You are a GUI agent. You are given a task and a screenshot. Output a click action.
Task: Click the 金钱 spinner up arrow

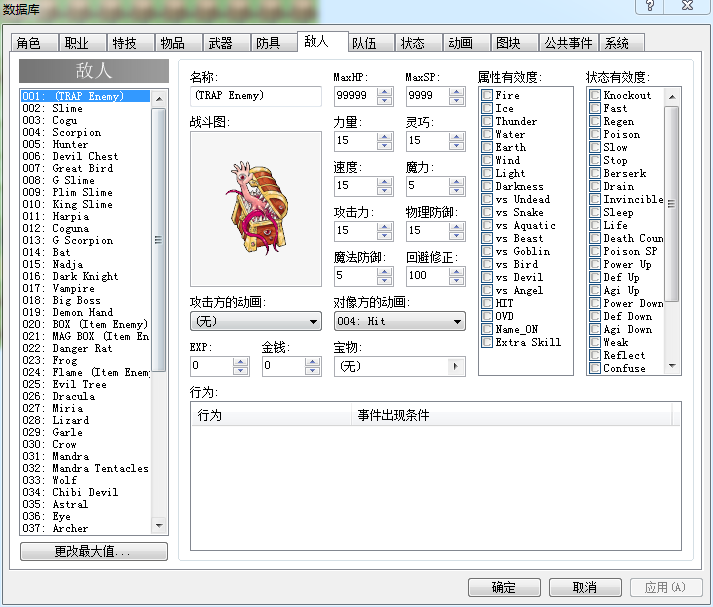coord(312,361)
